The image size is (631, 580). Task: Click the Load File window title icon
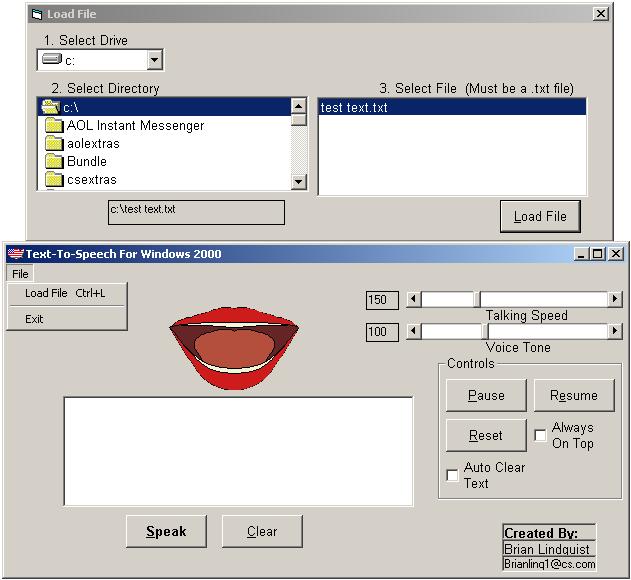(x=36, y=15)
